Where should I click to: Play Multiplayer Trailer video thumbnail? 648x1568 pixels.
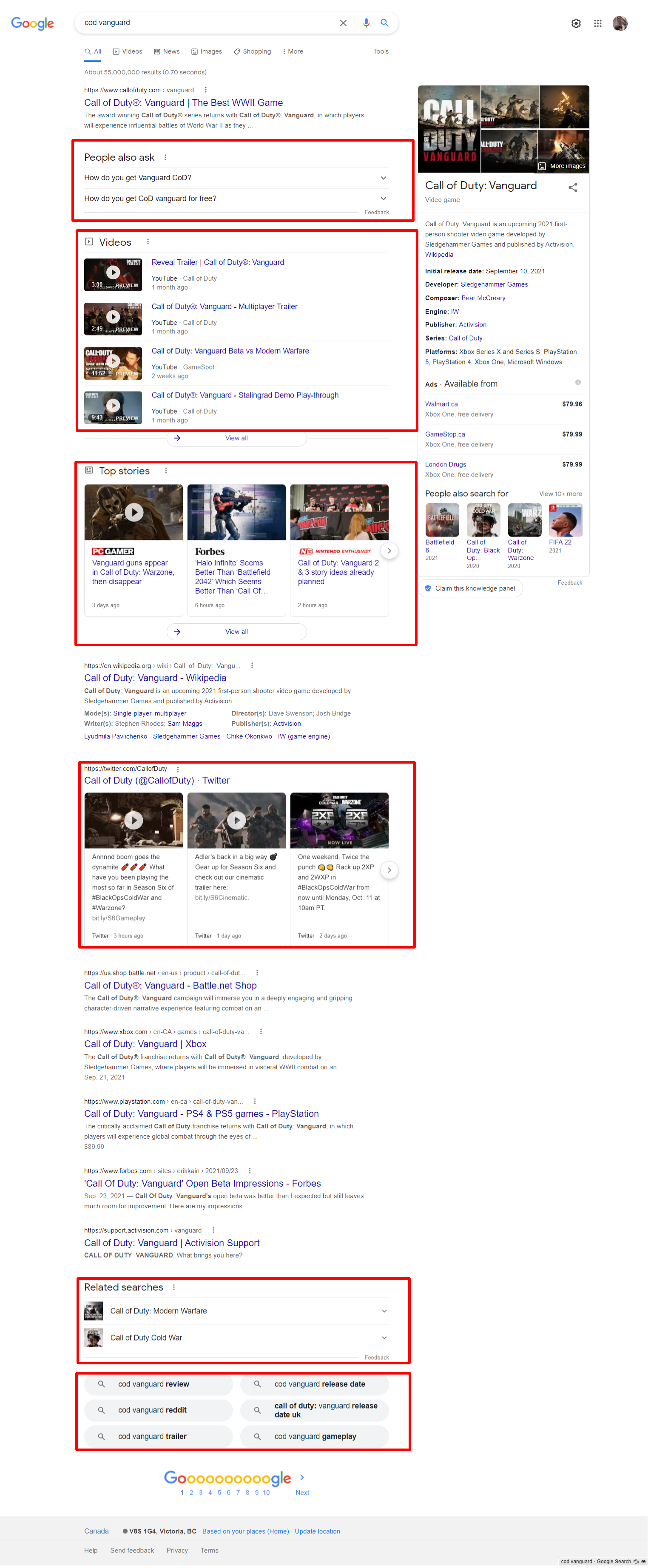[x=113, y=319]
